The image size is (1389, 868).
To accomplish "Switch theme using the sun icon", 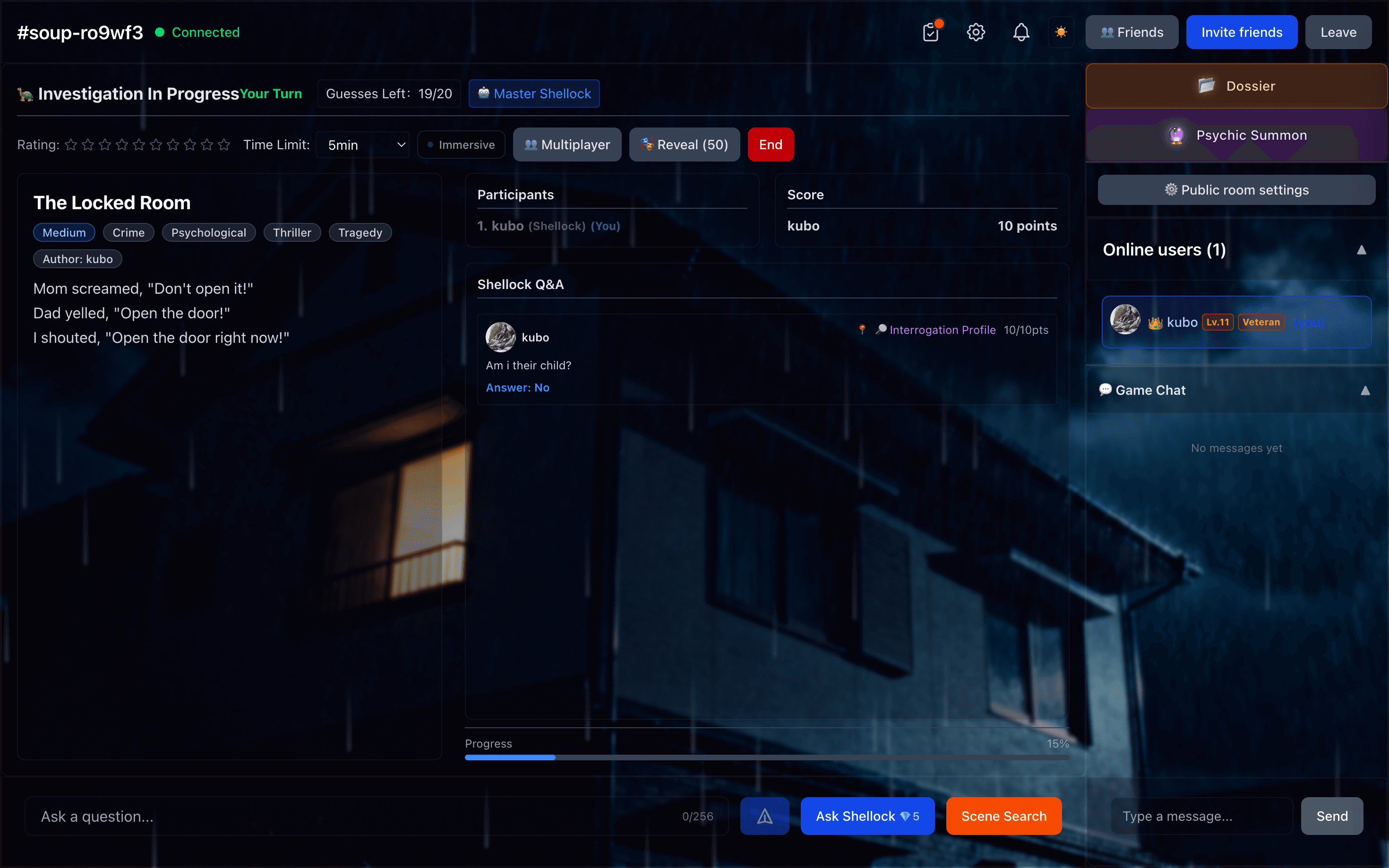I will click(x=1061, y=32).
